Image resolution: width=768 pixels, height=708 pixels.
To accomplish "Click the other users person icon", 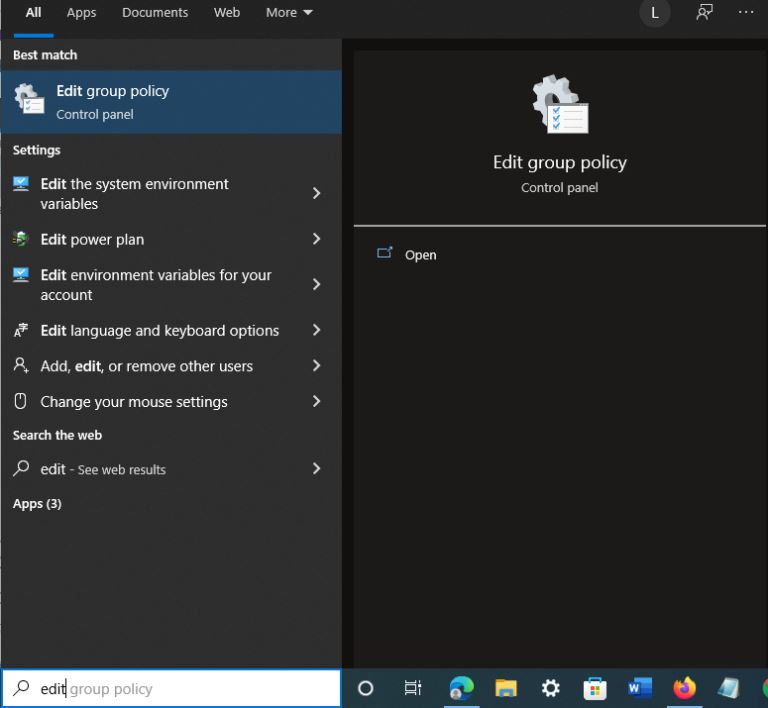I will click(21, 365).
